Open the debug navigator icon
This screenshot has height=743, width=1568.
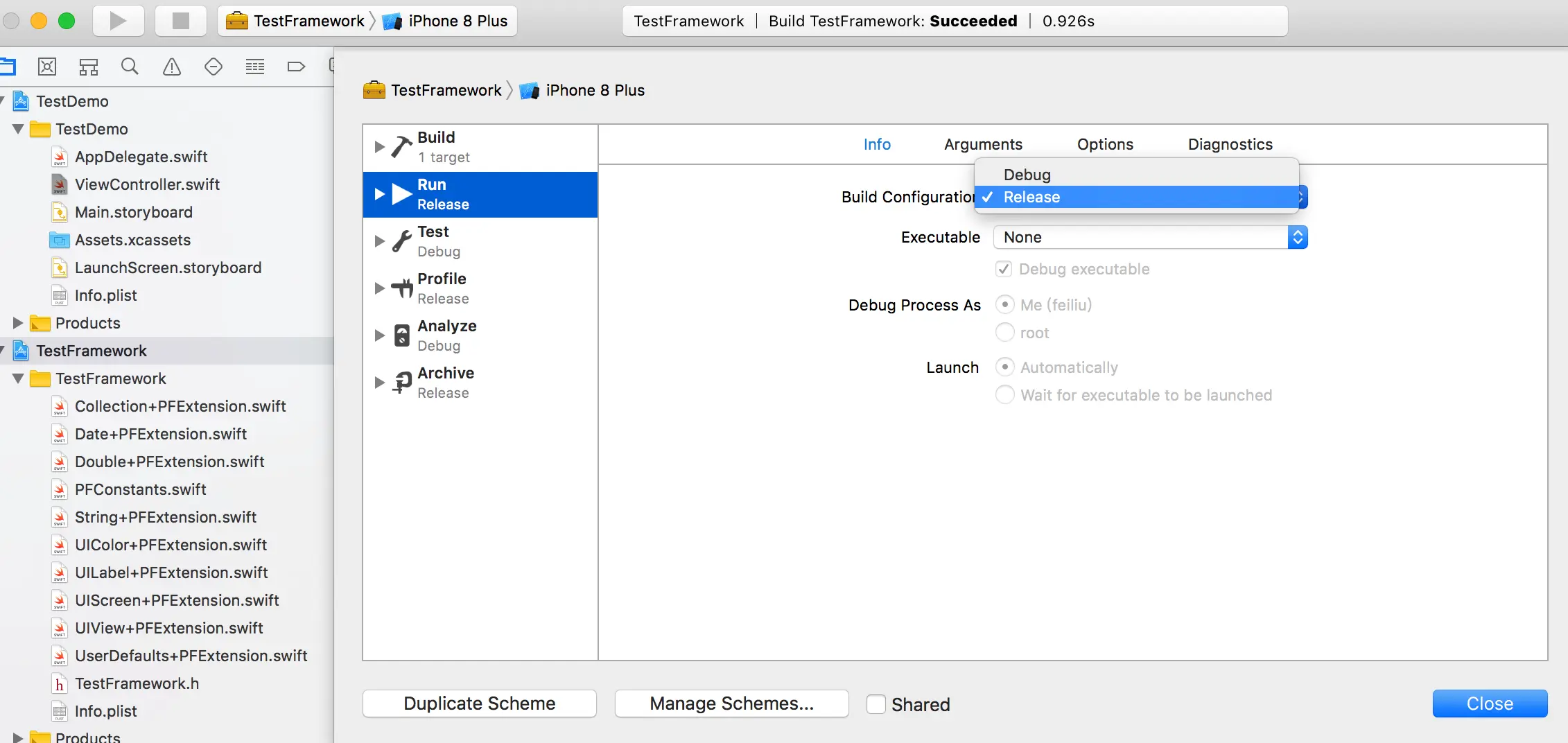255,67
